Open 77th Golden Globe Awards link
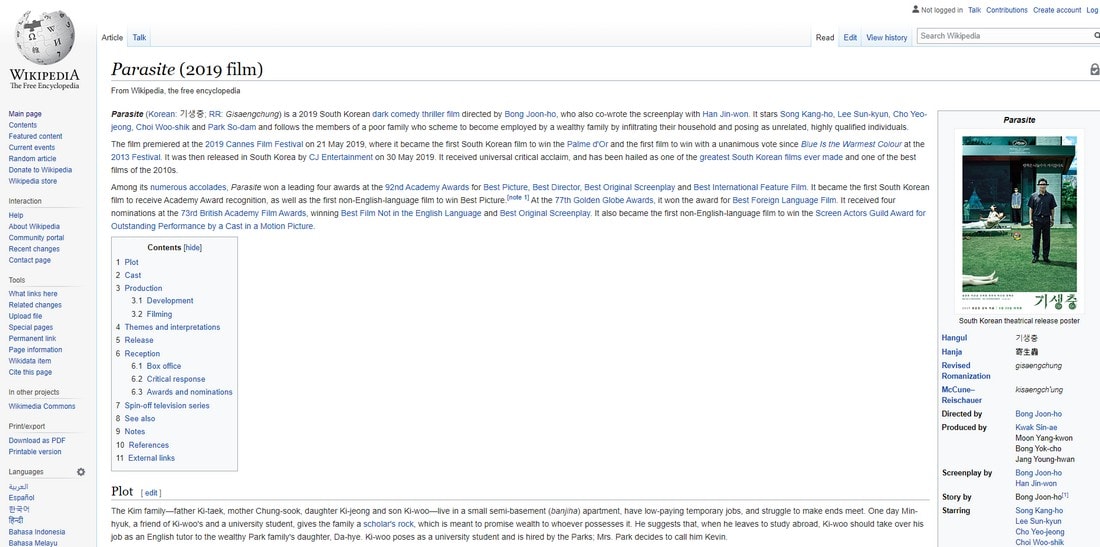The height and width of the screenshot is (547, 1100). point(604,201)
